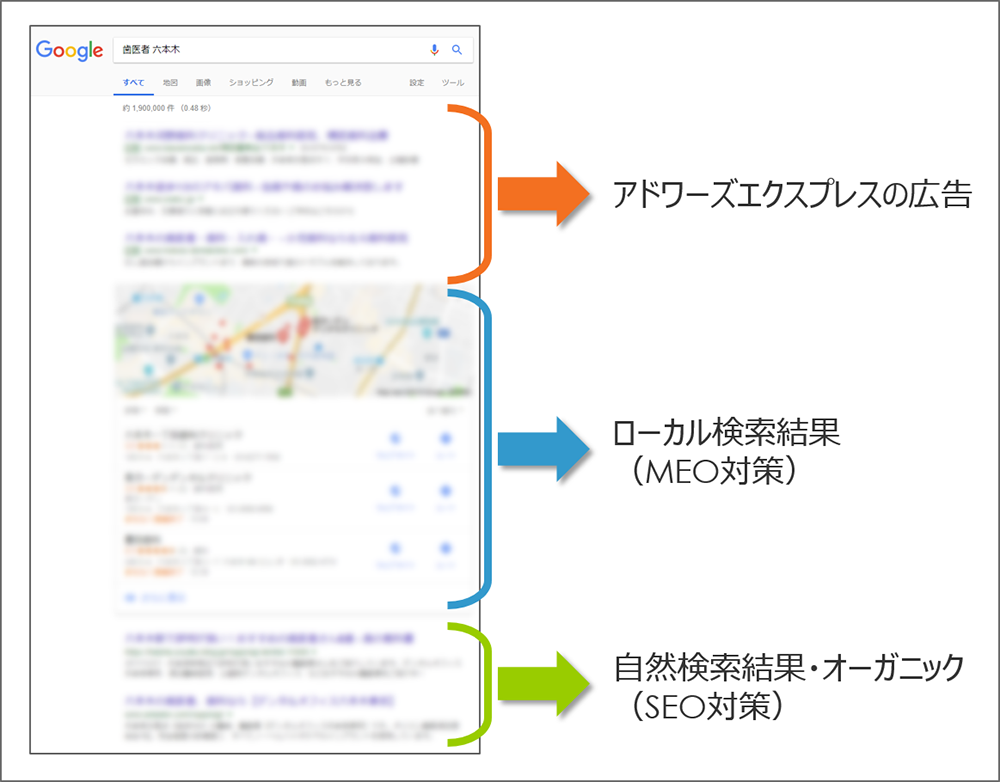This screenshot has width=1000, height=782.
Task: Click the 約 1,900,000 件 result count text
Action: point(166,108)
